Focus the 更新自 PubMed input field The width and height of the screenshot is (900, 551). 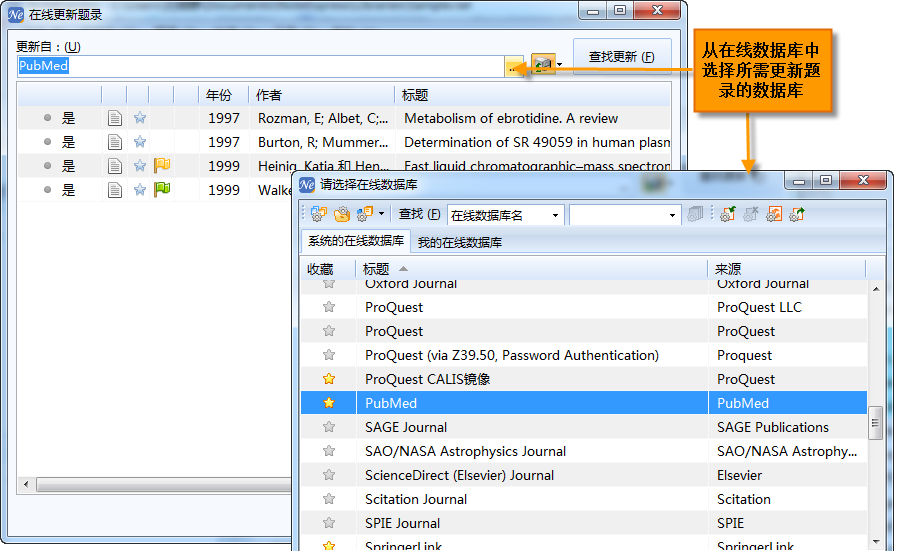click(261, 66)
